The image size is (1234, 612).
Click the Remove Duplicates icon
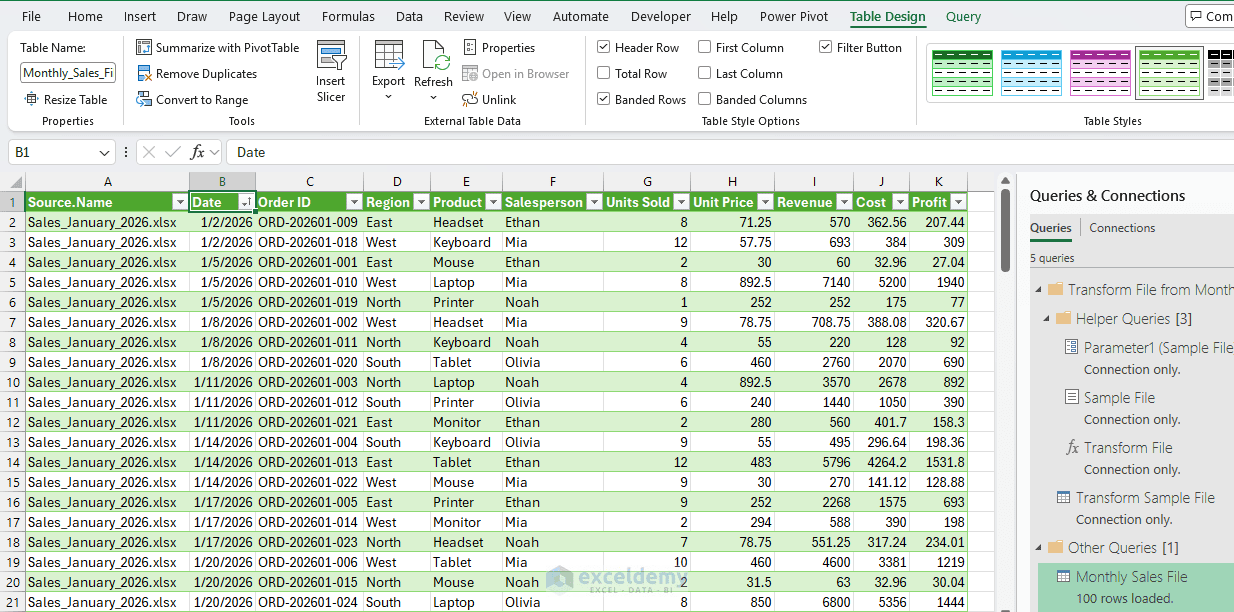click(x=144, y=73)
